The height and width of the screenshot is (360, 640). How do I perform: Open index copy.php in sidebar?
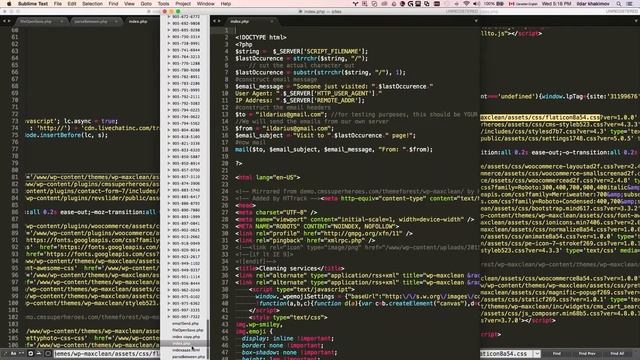[186, 337]
